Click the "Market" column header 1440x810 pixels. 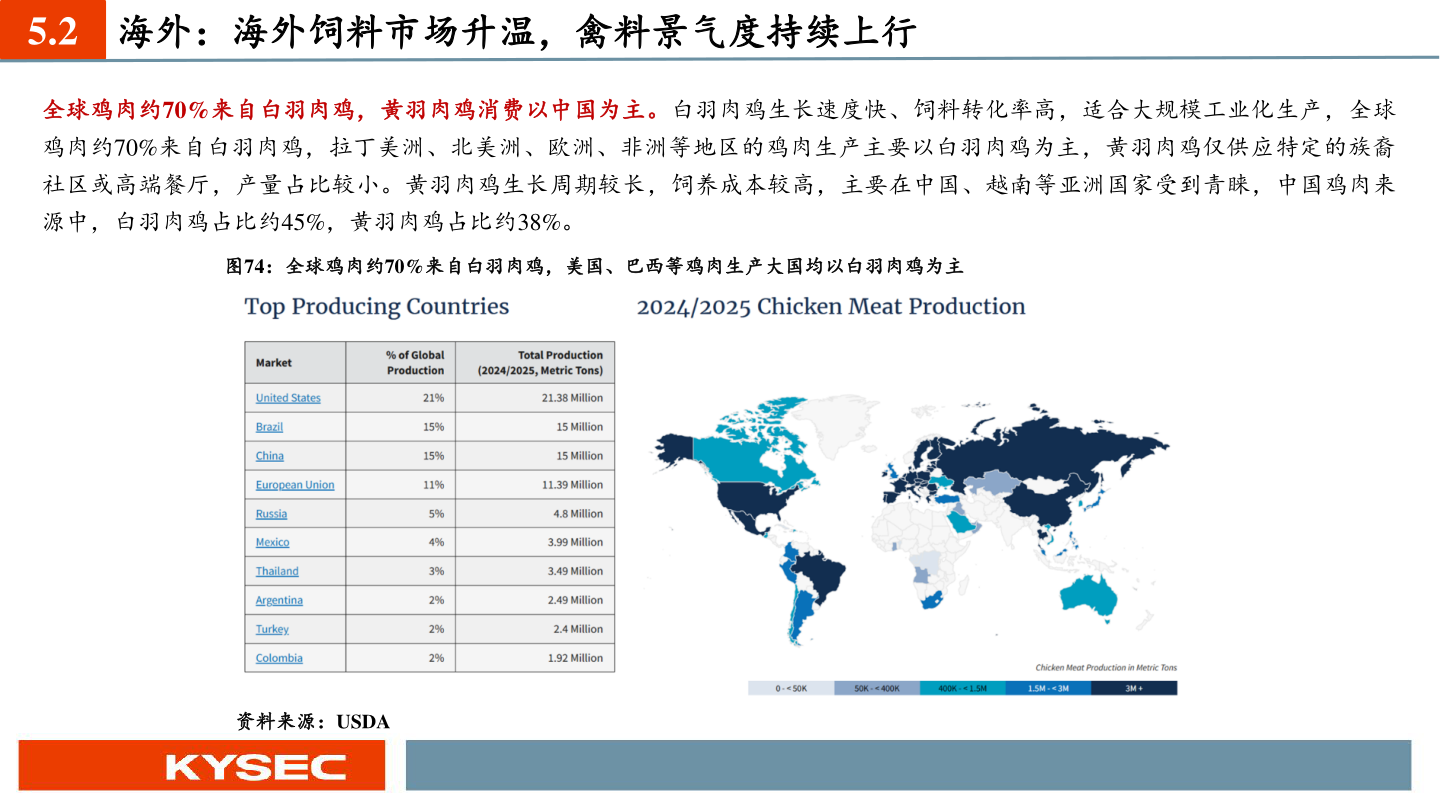295,363
